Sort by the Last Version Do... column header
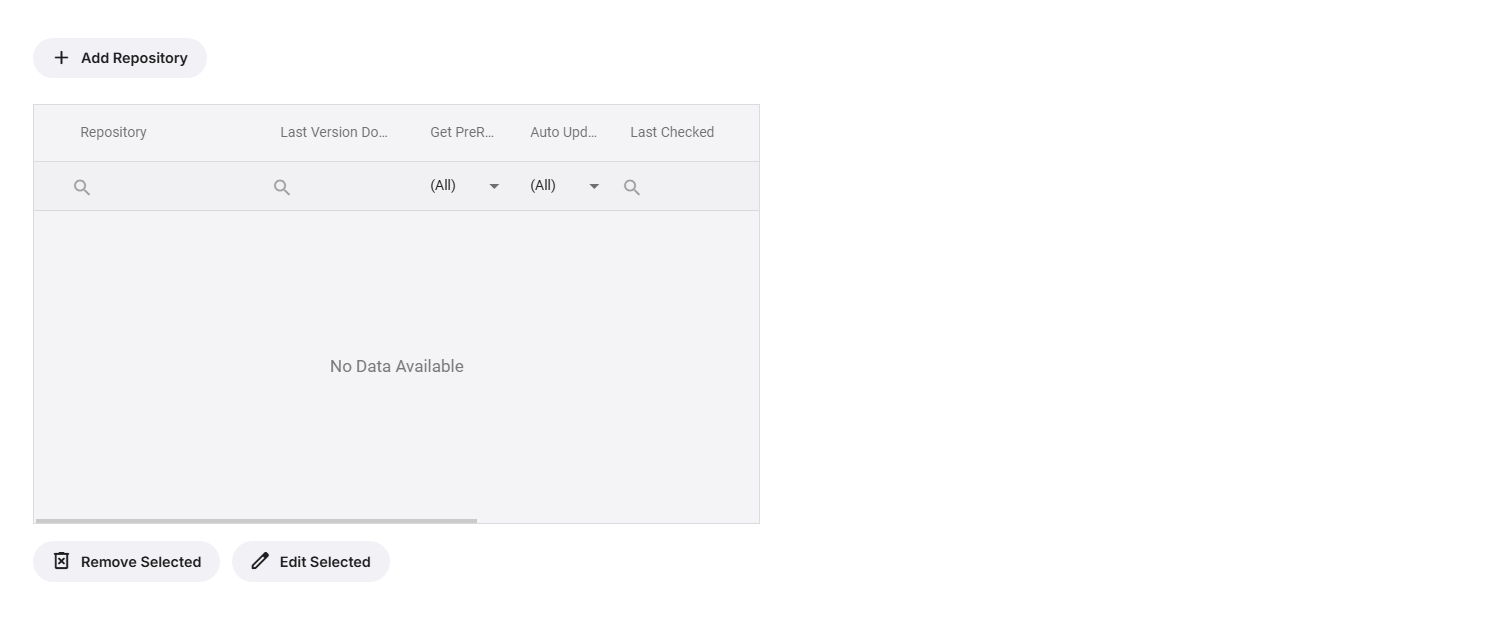The width and height of the screenshot is (1485, 622). [x=333, y=132]
